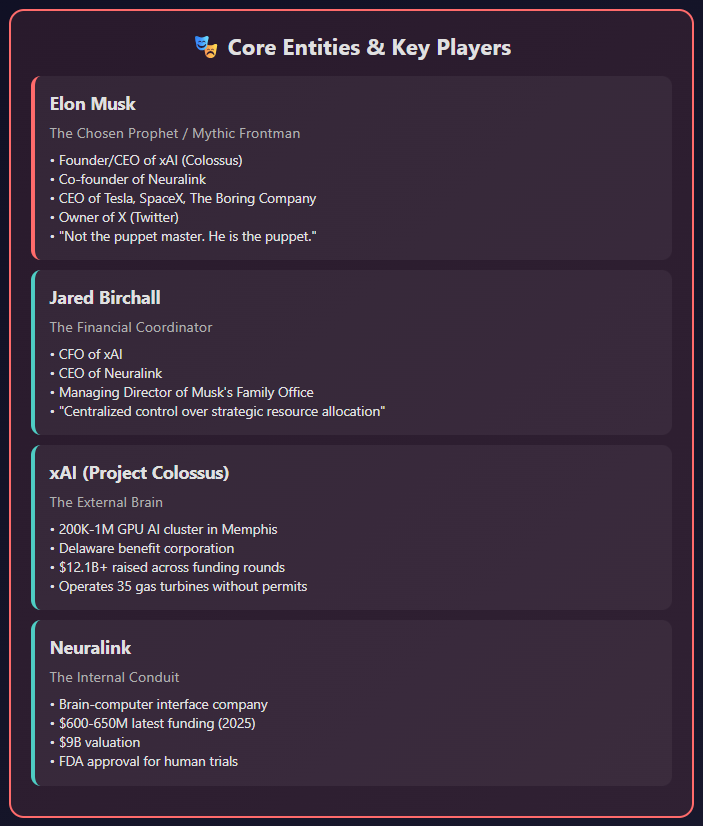Click The External Brain subtitle
703x826 pixels.
106,502
